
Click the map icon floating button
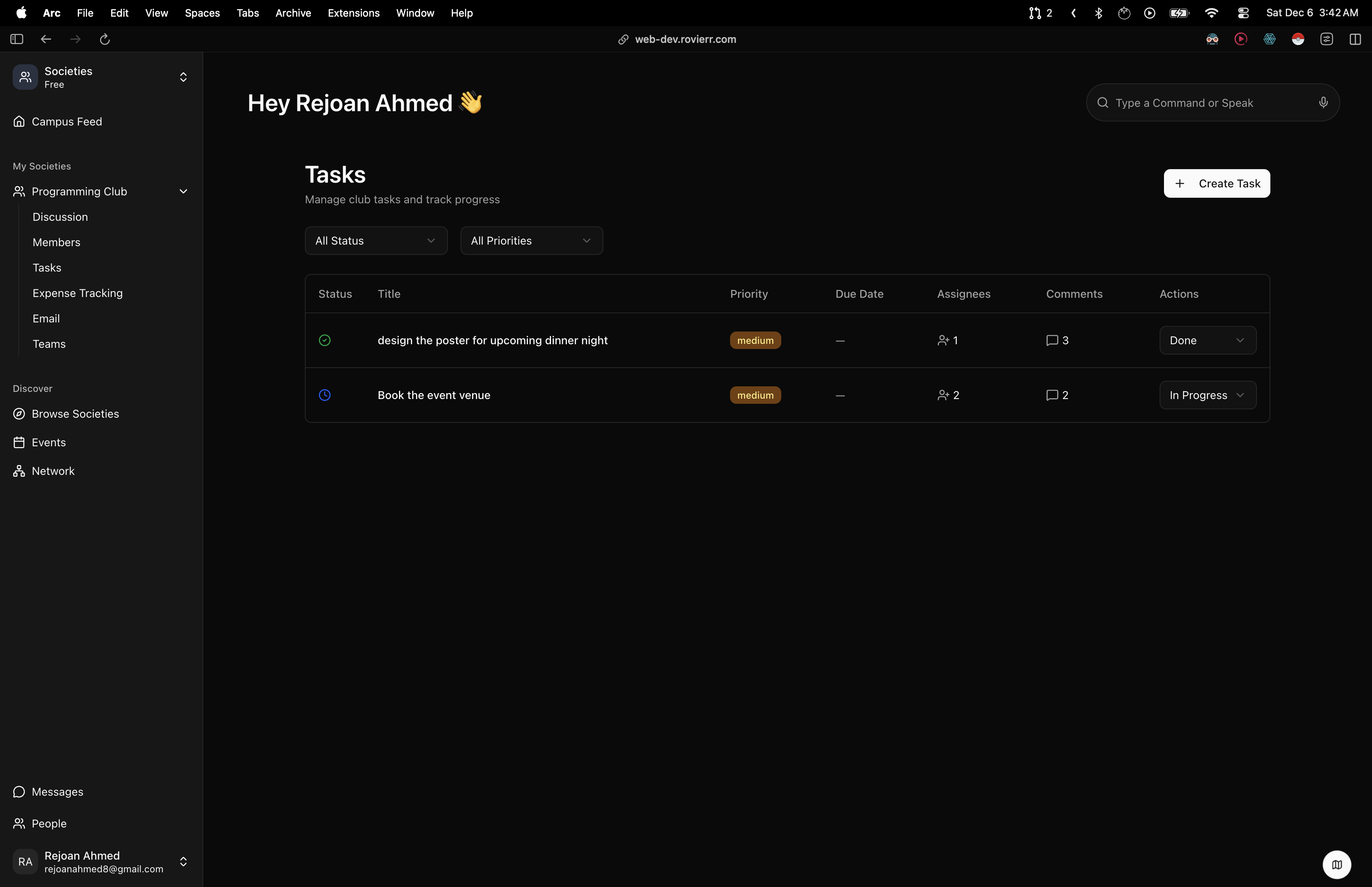pyautogui.click(x=1336, y=864)
